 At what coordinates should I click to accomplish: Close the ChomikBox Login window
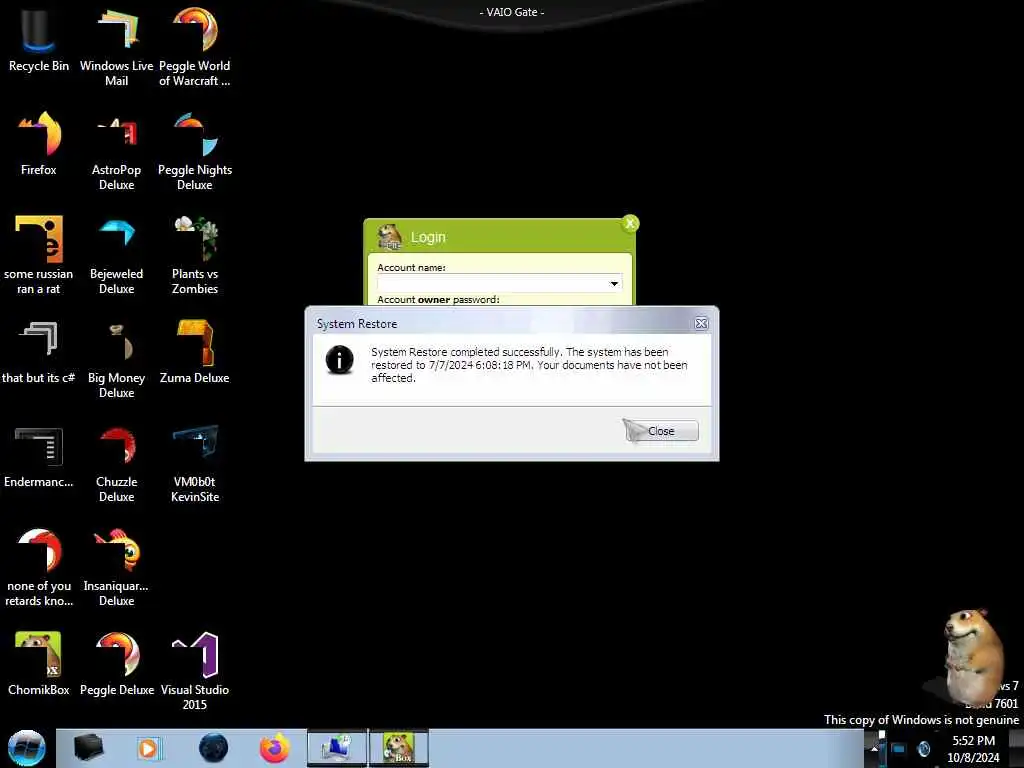point(630,224)
